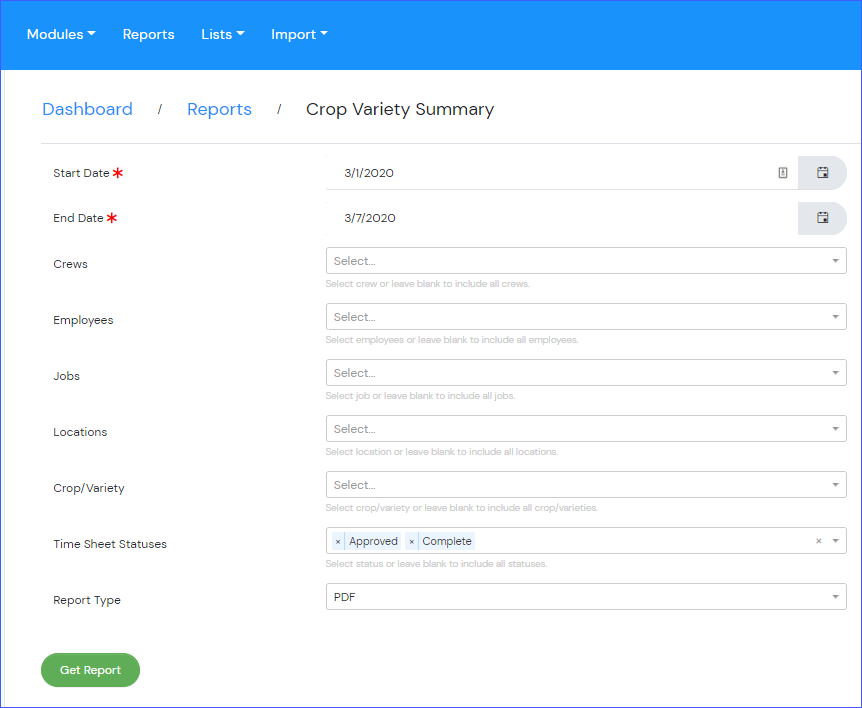862x708 pixels.
Task: Navigate to the Dashboard breadcrumb link
Action: point(87,109)
